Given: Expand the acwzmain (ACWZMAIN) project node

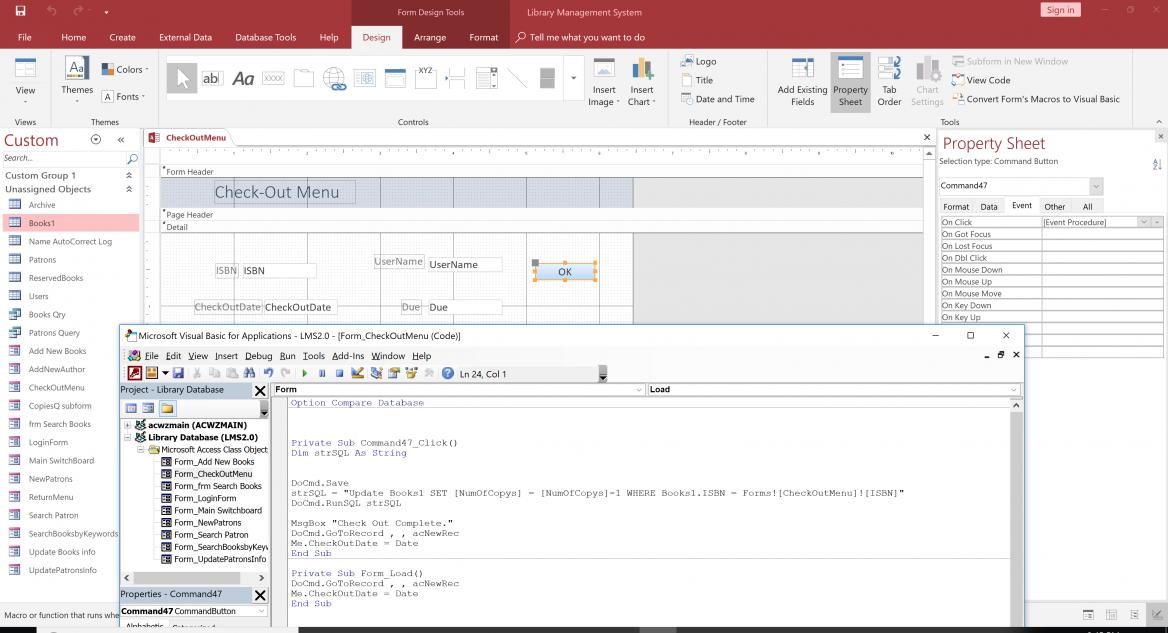Looking at the screenshot, I should pos(127,425).
